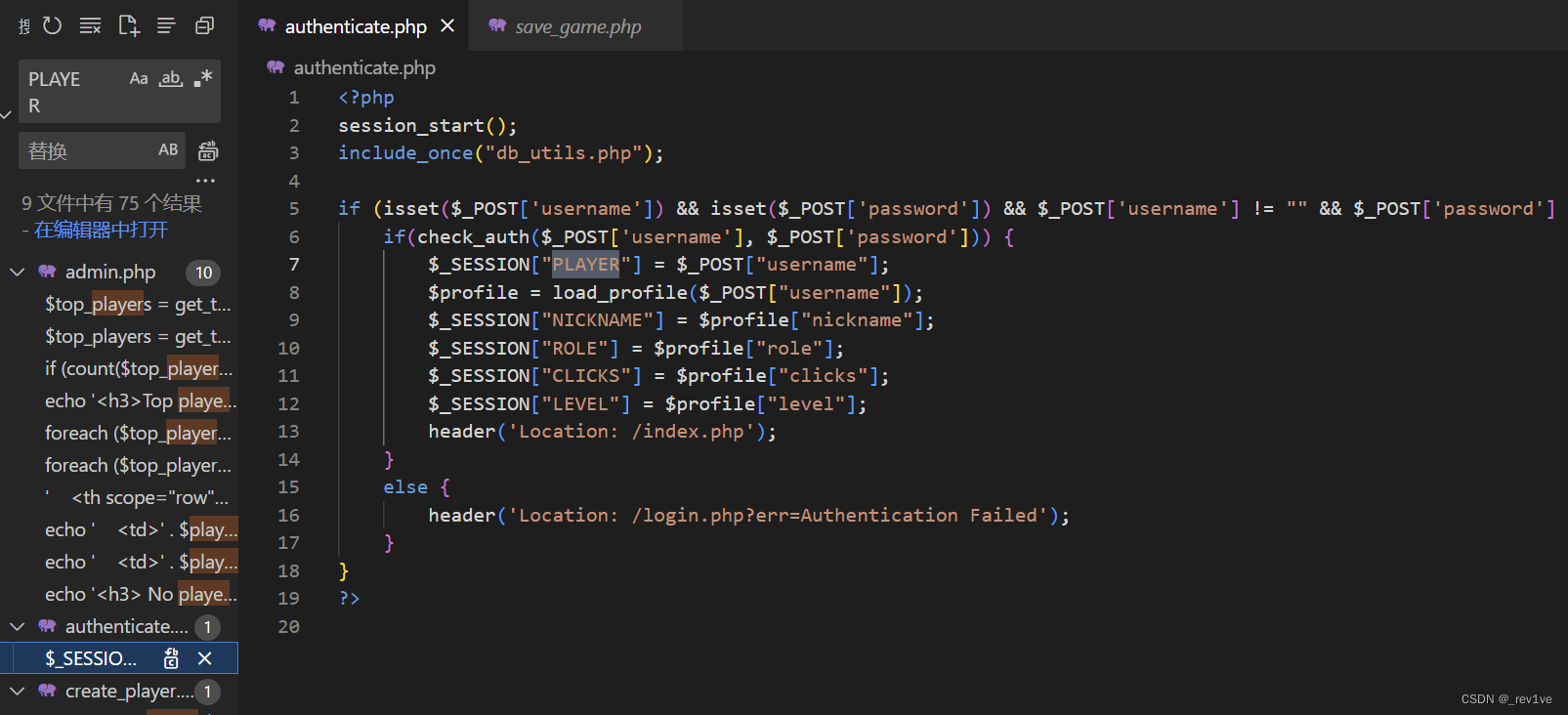1568x715 pixels.
Task: Select the '$_SESSIO...' search result row
Action: 119,658
